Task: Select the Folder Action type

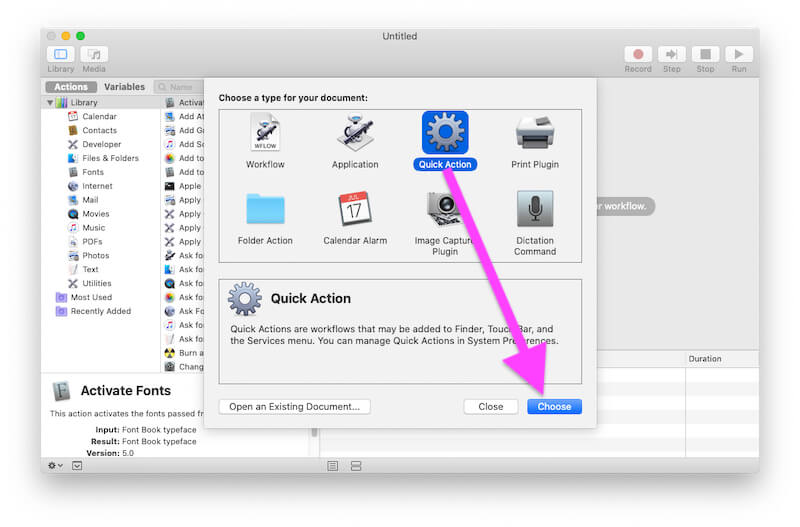Action: coord(265,218)
